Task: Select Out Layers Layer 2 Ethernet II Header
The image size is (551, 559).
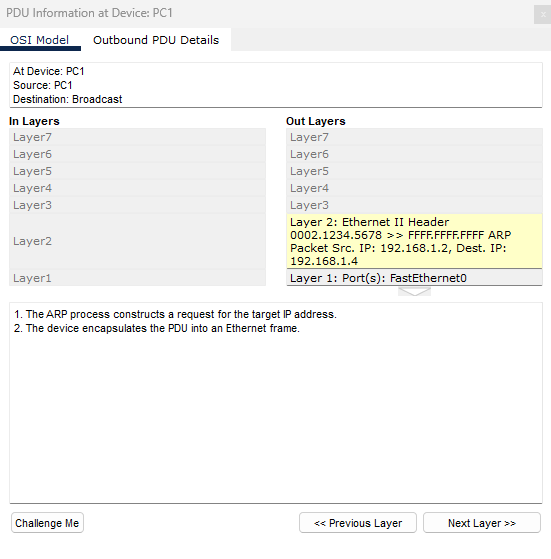Action: [414, 241]
